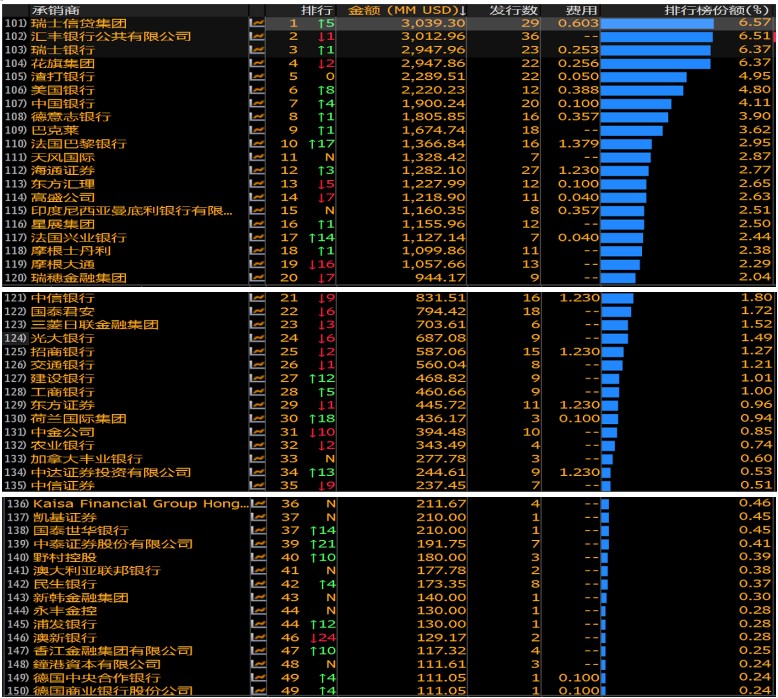Screen dimensions: 778x698
Task: Open the chart icon for 美国银行
Action: [x=257, y=90]
